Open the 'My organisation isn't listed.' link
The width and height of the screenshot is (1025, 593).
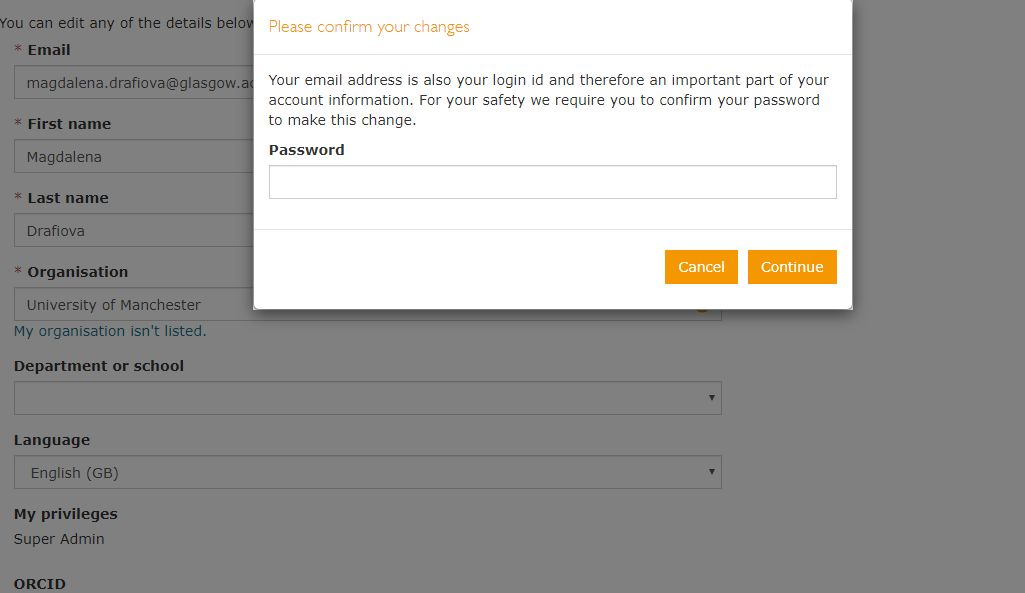(x=110, y=331)
